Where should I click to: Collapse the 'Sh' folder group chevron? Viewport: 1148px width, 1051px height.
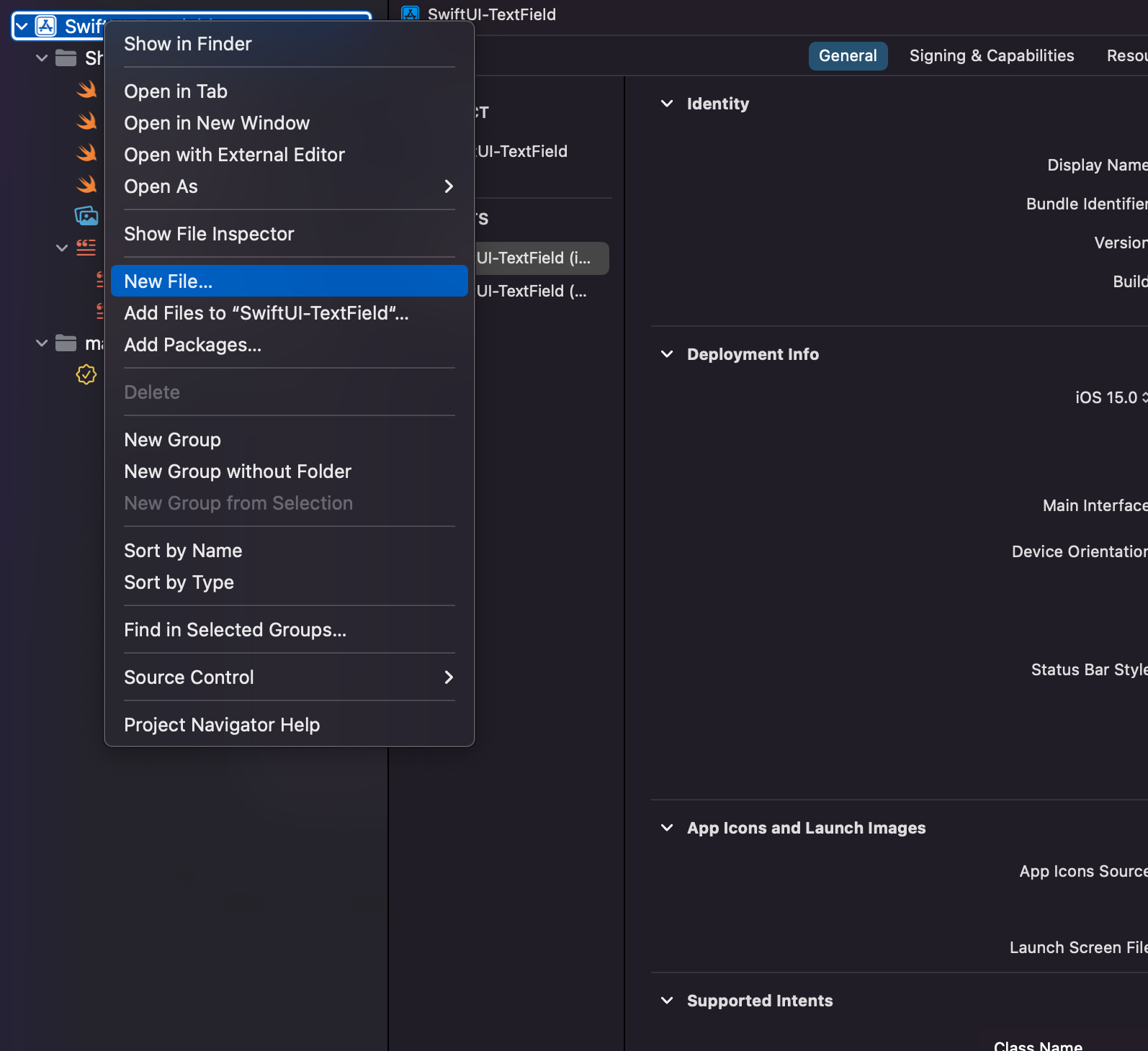click(x=42, y=58)
